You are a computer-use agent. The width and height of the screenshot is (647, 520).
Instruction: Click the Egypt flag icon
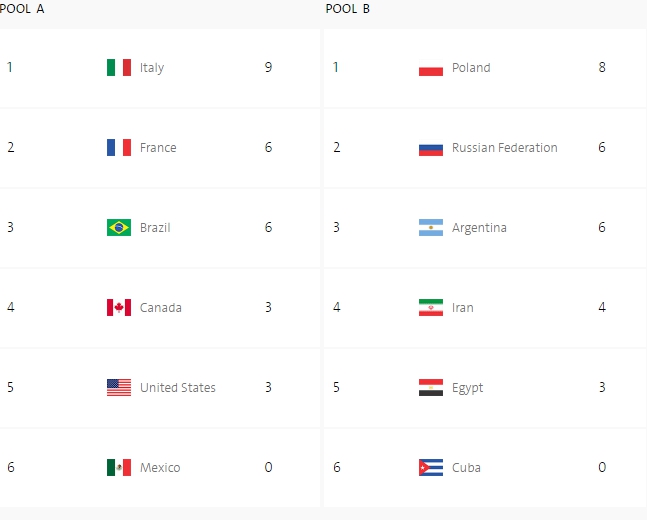pyautogui.click(x=431, y=388)
